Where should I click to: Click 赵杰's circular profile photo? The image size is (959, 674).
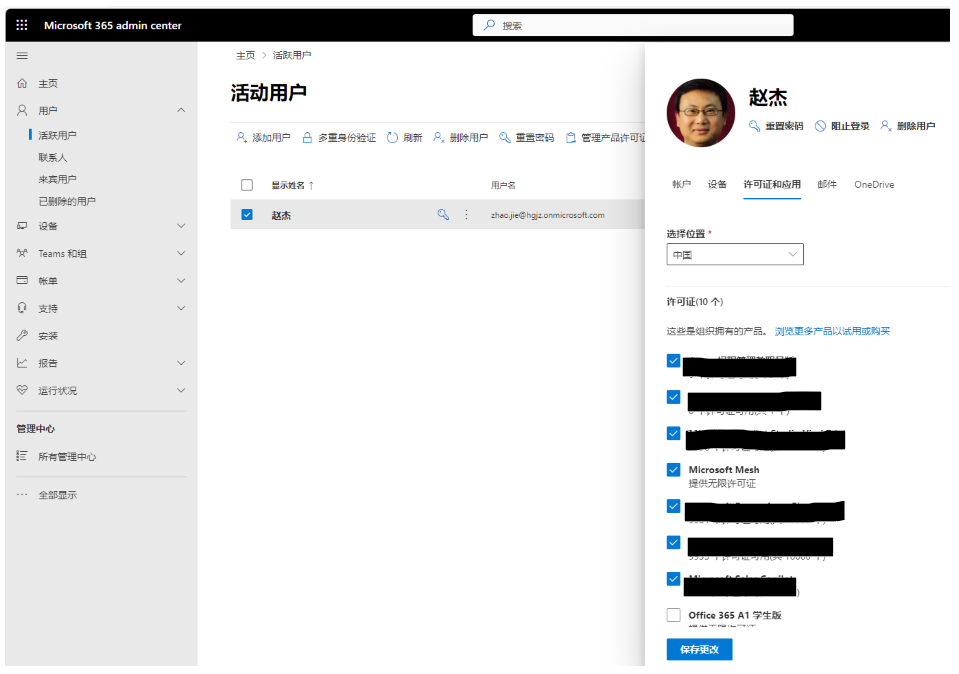point(700,113)
